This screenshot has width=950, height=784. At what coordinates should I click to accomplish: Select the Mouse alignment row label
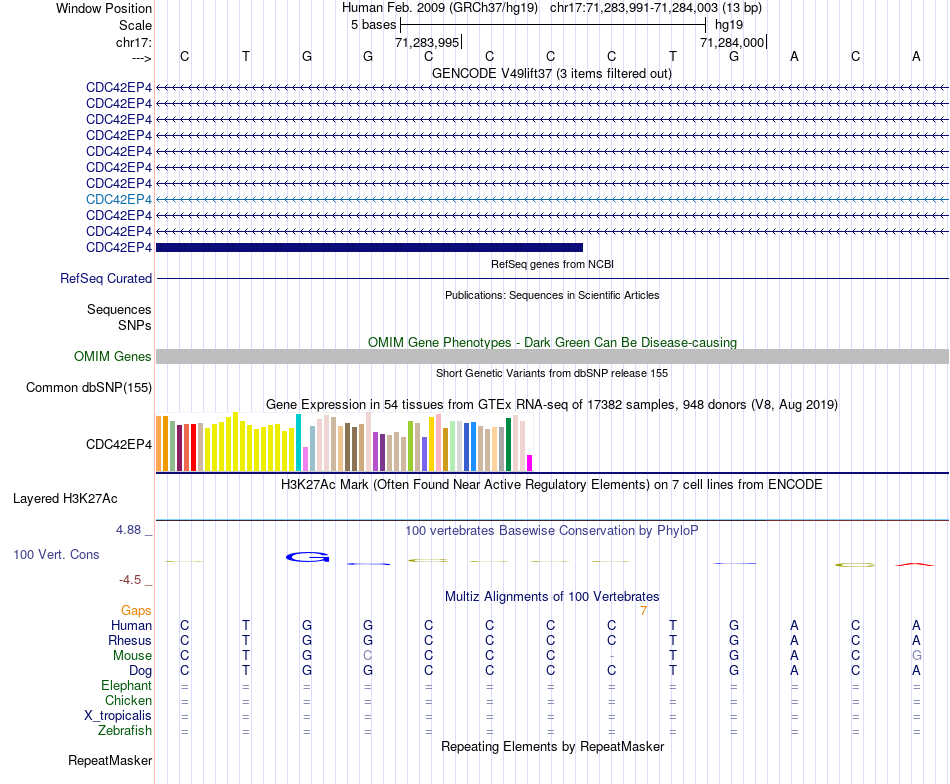click(x=132, y=656)
